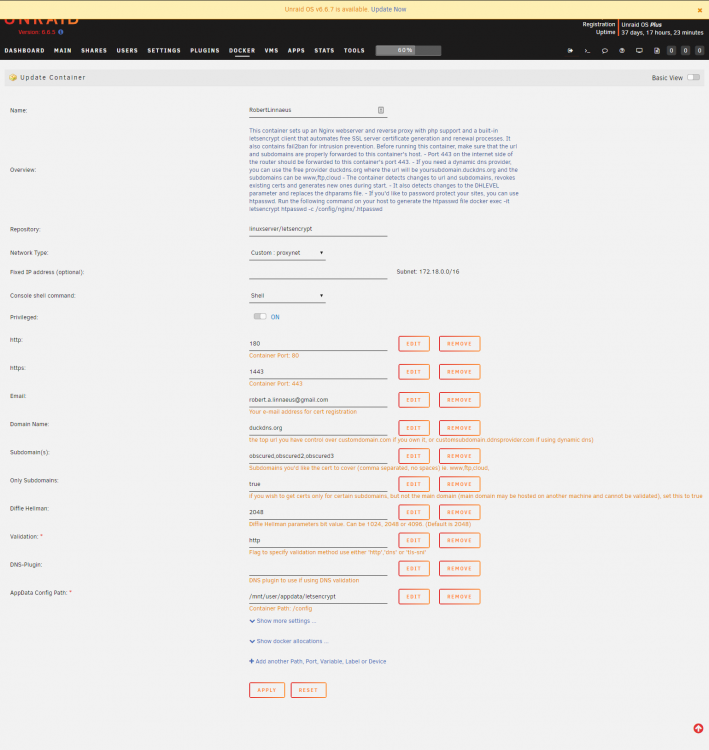
Task: Expand Show more settings
Action: (282, 621)
